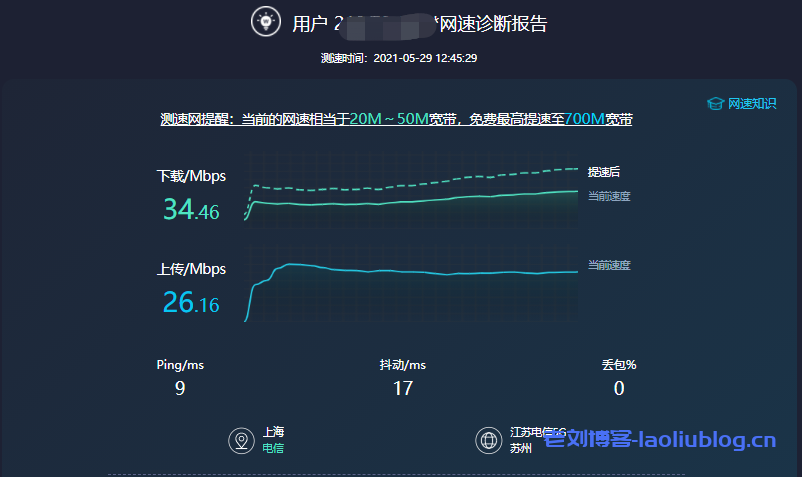Click the 当前速度 label on the download chart

(608, 196)
